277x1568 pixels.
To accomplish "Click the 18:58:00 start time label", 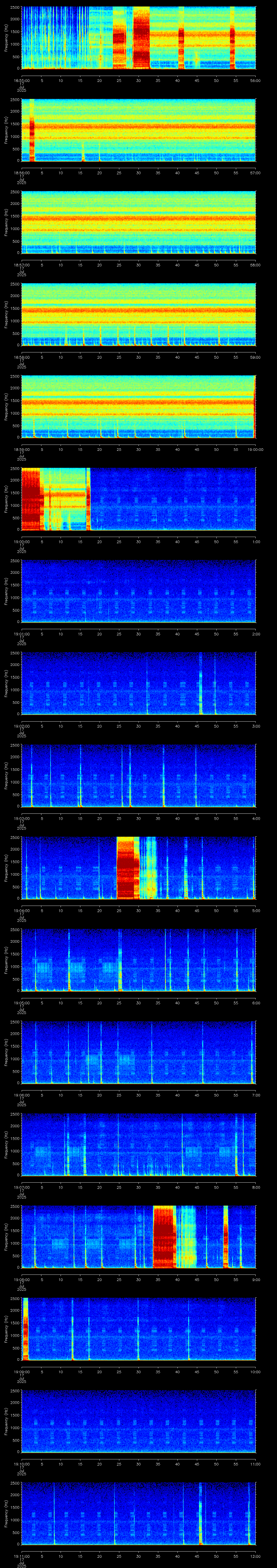I will point(21,357).
